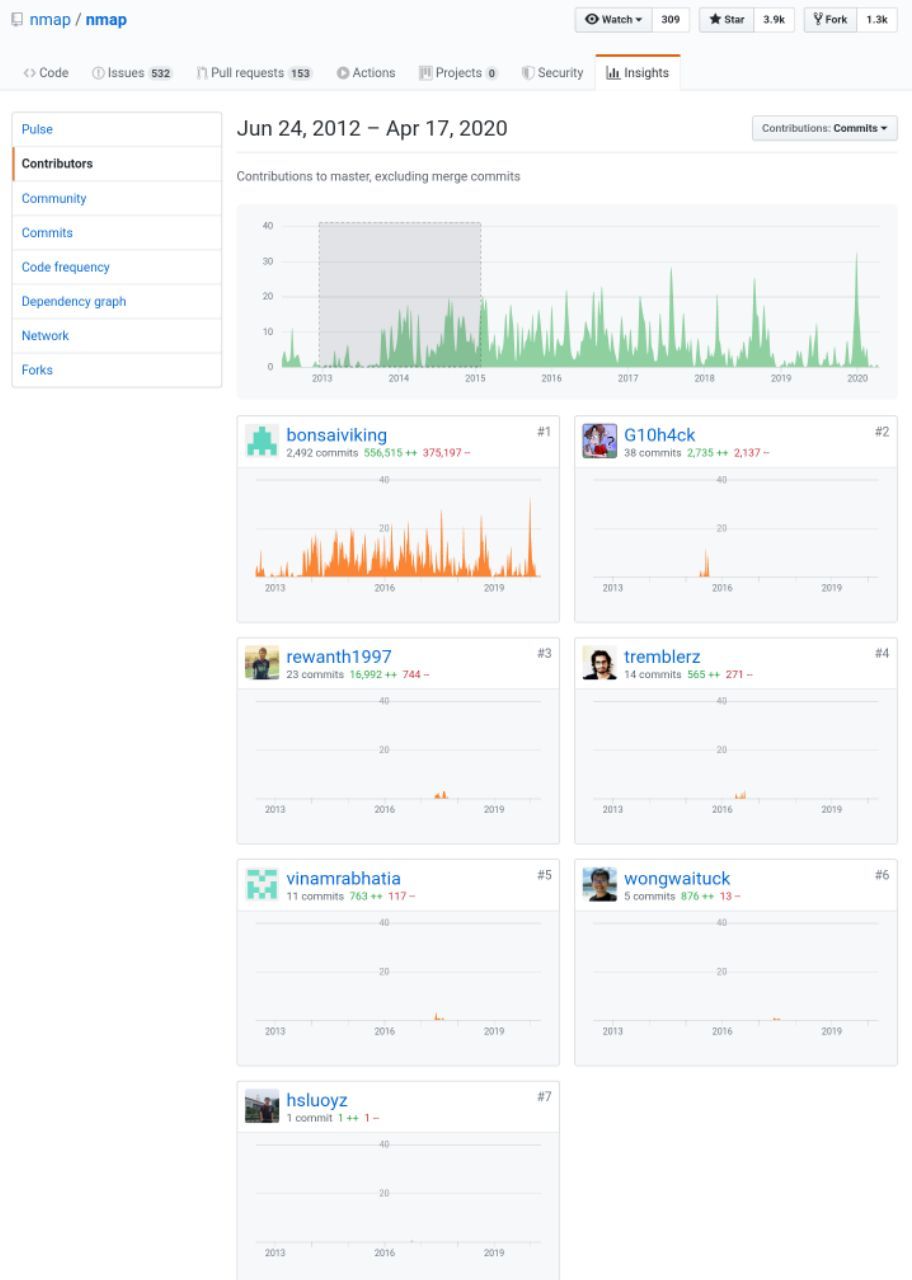The image size is (912, 1280).
Task: View vinamrabhatia's 11 commits
Action: (314, 896)
